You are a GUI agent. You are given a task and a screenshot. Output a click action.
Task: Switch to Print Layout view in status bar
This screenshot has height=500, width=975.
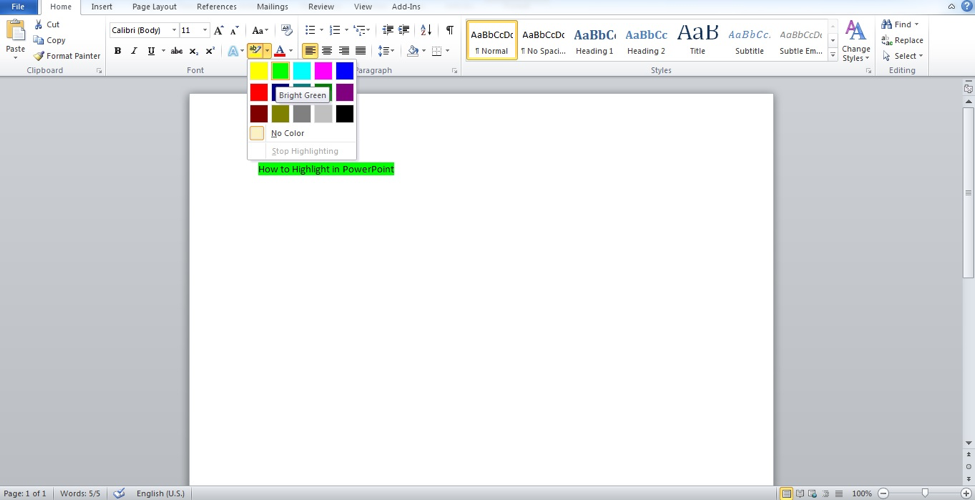[787, 493]
